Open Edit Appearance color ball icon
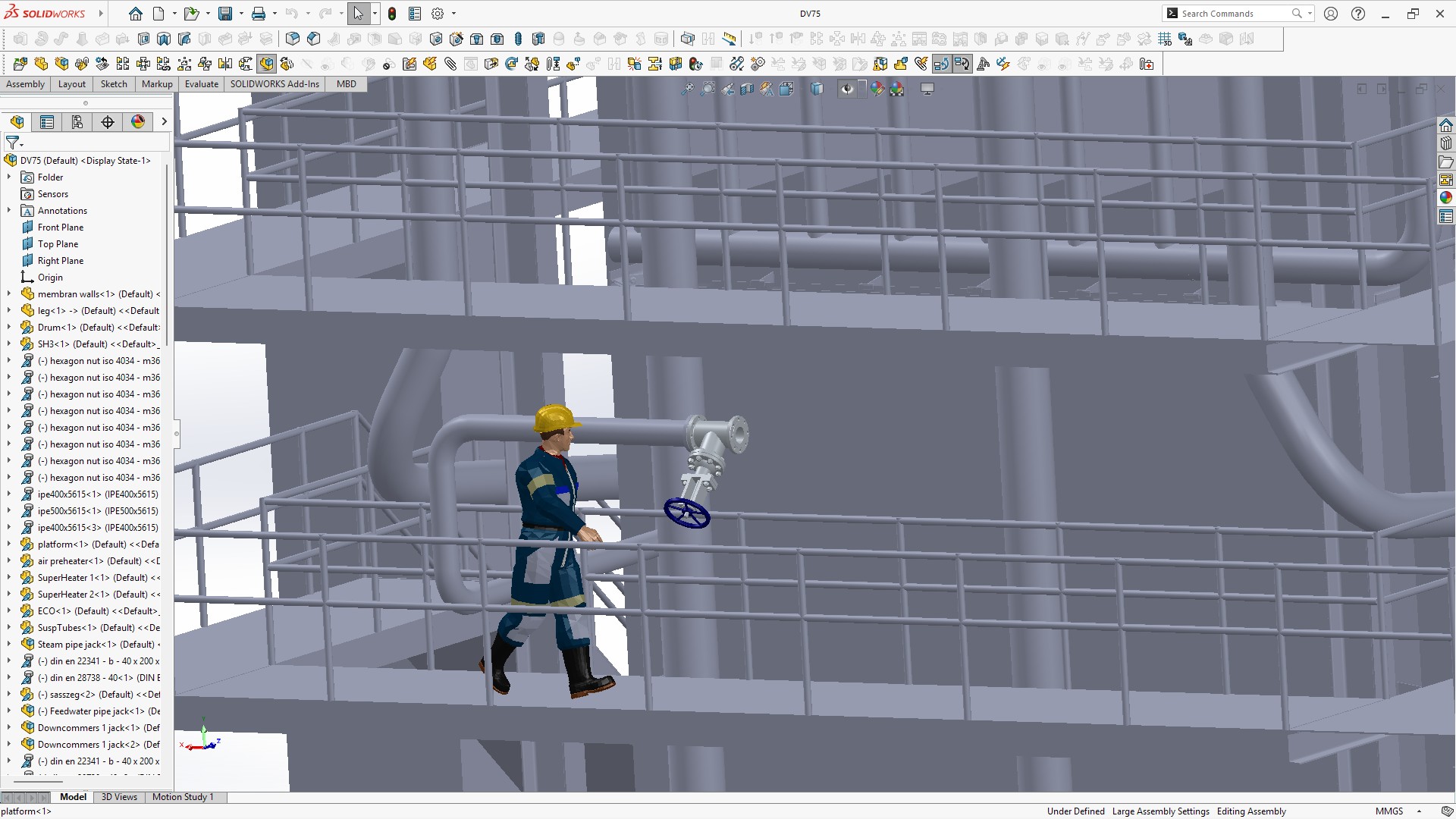The width and height of the screenshot is (1456, 819). (x=877, y=89)
